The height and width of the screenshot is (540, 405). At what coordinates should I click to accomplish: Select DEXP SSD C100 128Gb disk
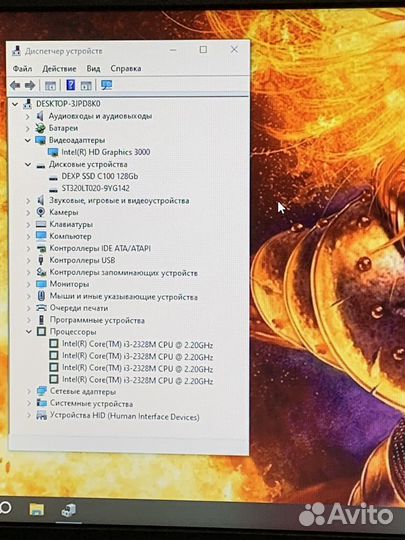100,176
